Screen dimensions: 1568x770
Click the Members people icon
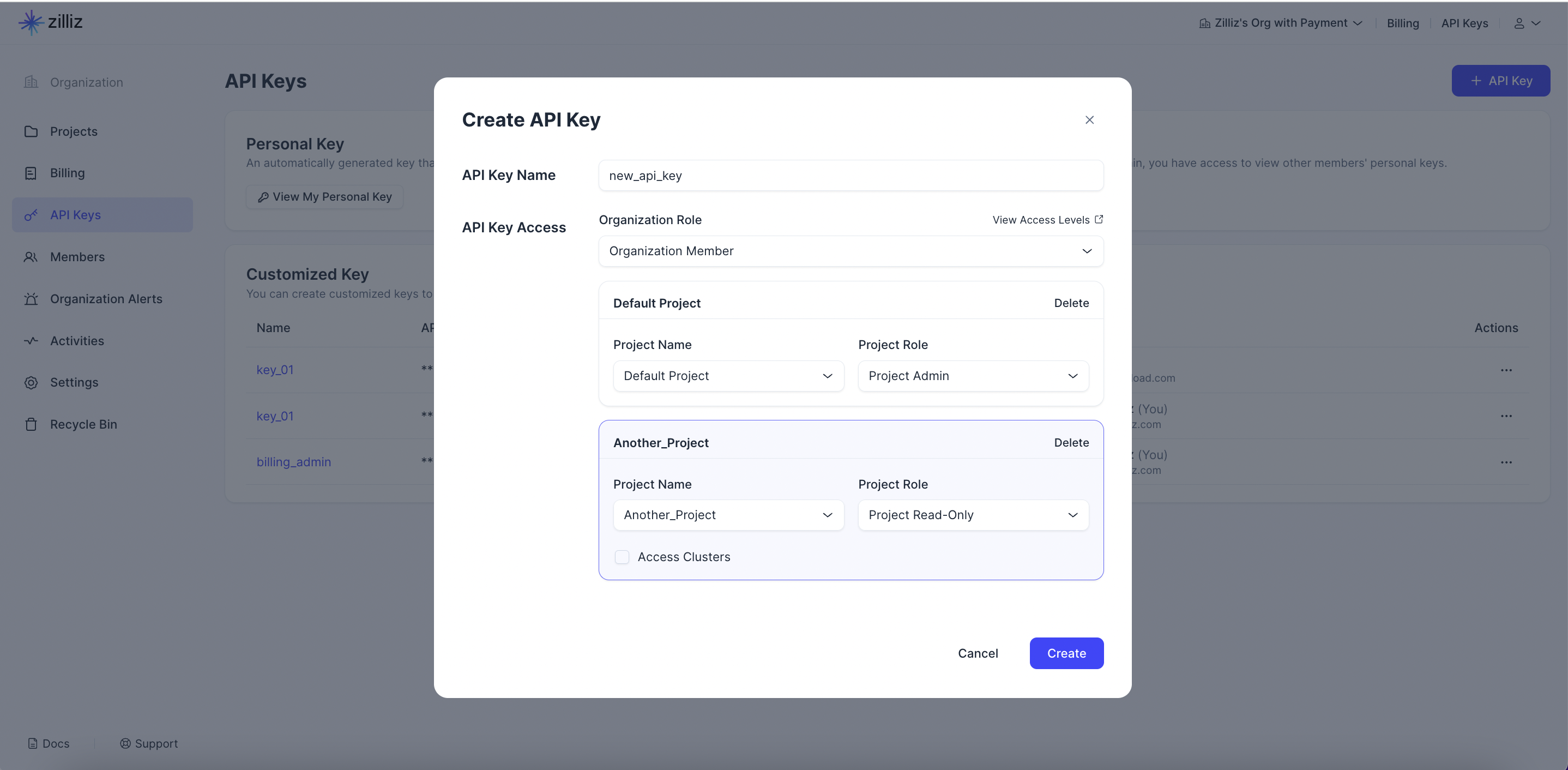(x=31, y=257)
